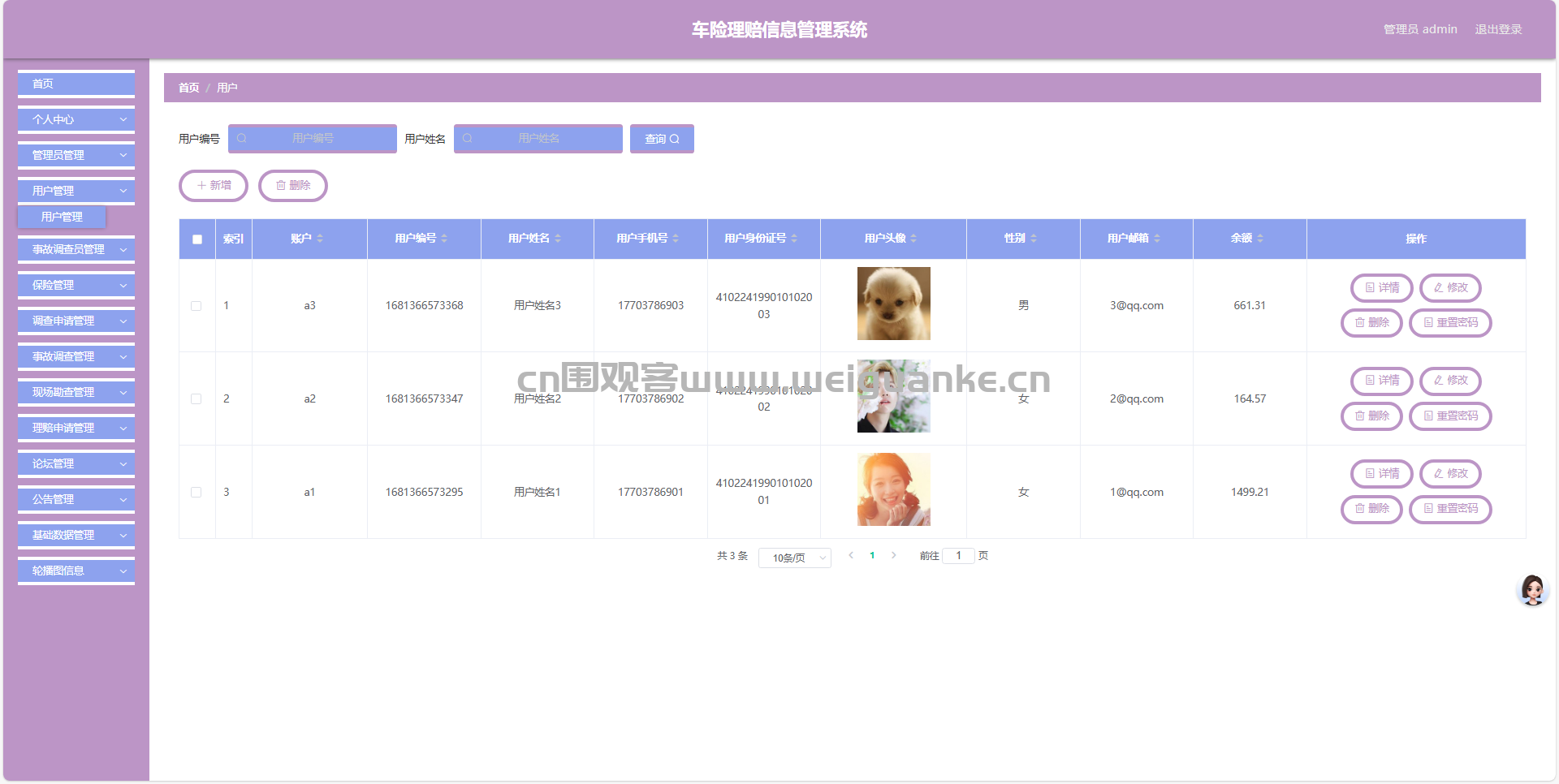The height and width of the screenshot is (784, 1559).
Task: Click the 查询 search button
Action: tap(662, 139)
